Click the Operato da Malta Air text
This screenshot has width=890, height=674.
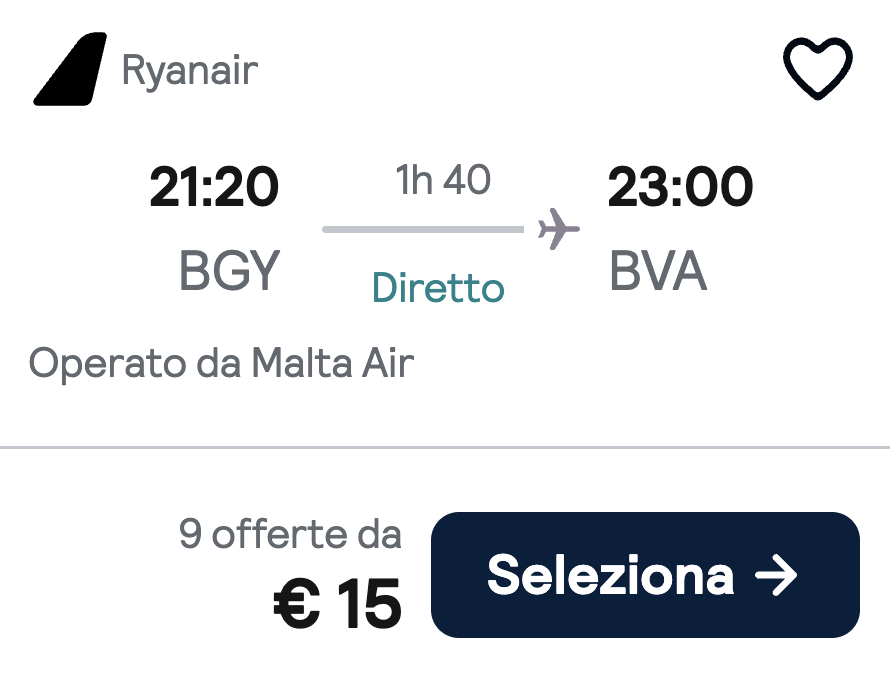pos(224,363)
